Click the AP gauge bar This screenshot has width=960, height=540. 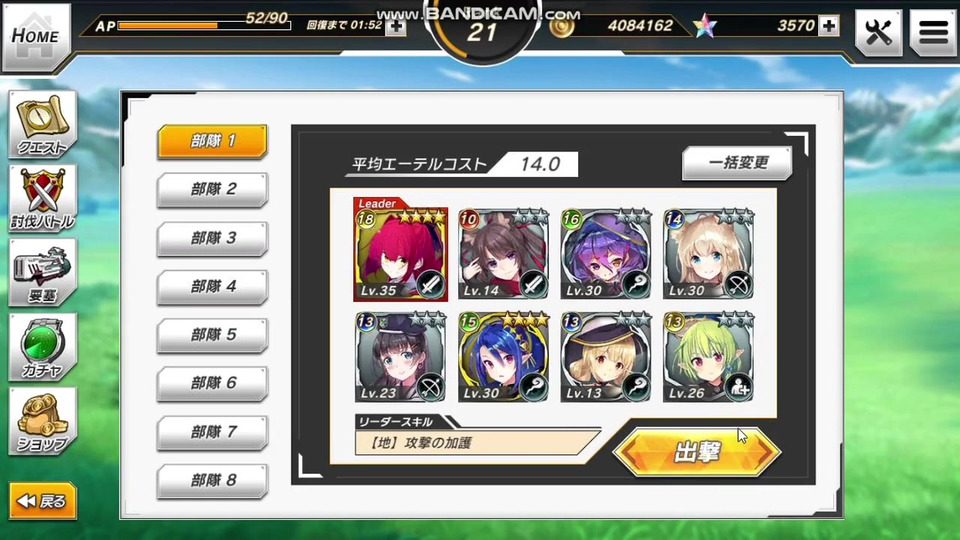(x=204, y=26)
